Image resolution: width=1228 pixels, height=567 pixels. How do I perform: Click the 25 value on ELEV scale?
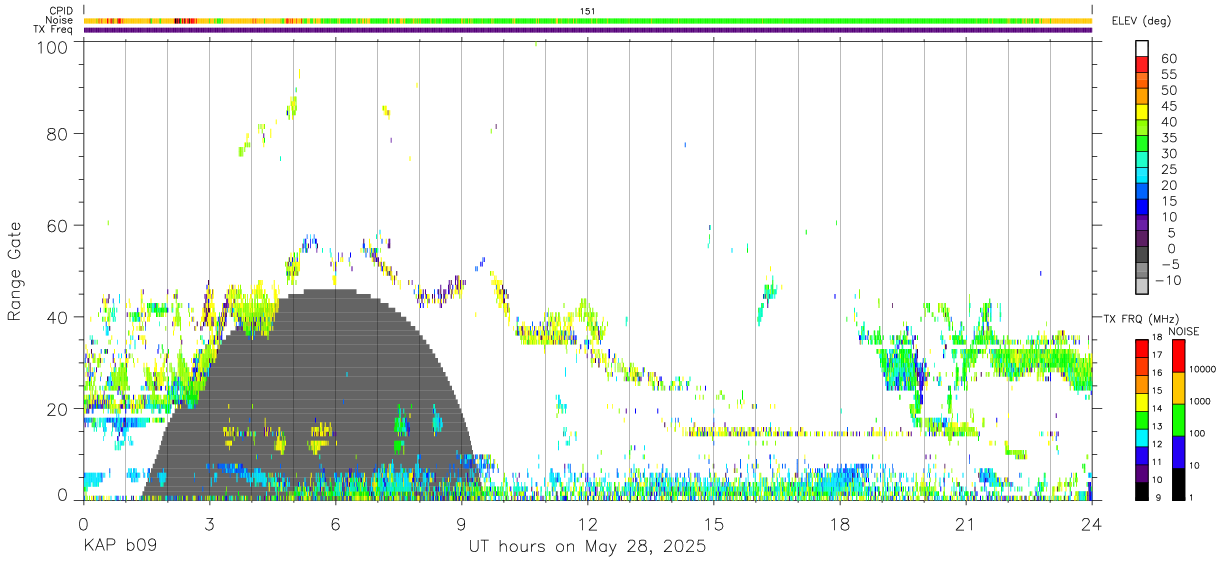(1169, 169)
